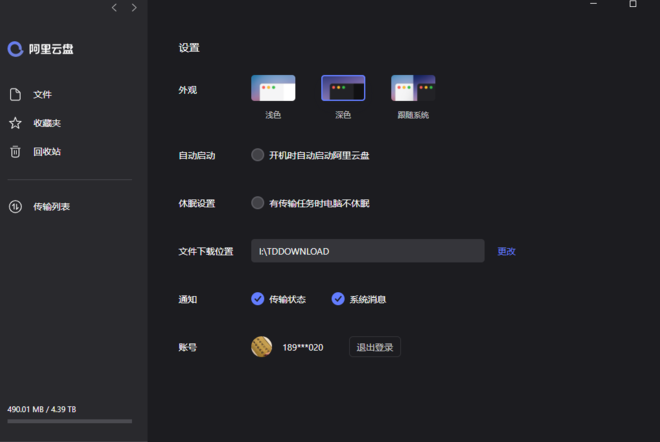Image resolution: width=660 pixels, height=442 pixels.
Task: Enable 有传输任务时电脑不休眠 sleep option
Action: (x=258, y=203)
